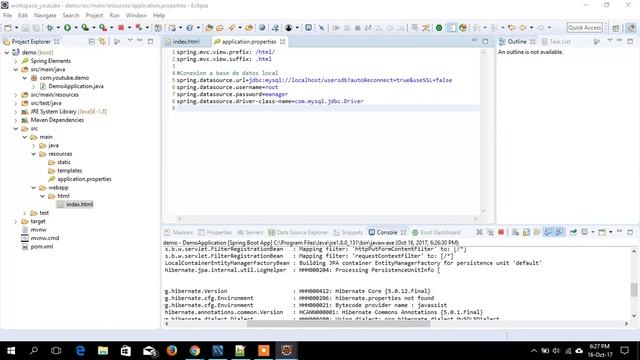Open Project Explorer View Menu dropdown

point(130,41)
